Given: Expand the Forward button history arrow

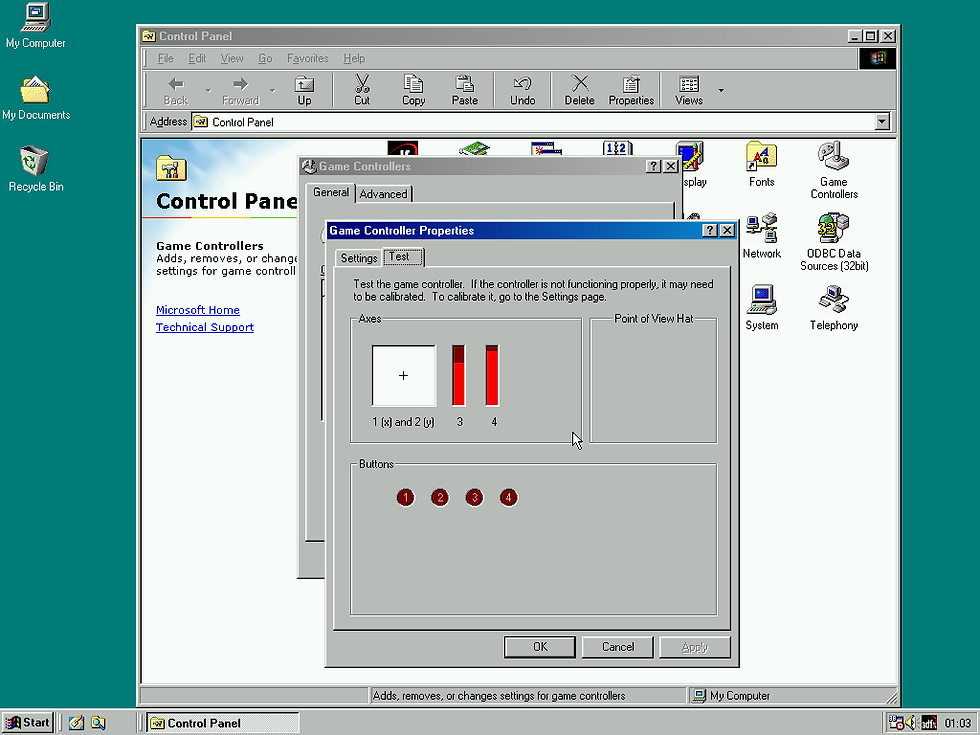Looking at the screenshot, I should pyautogui.click(x=272, y=91).
